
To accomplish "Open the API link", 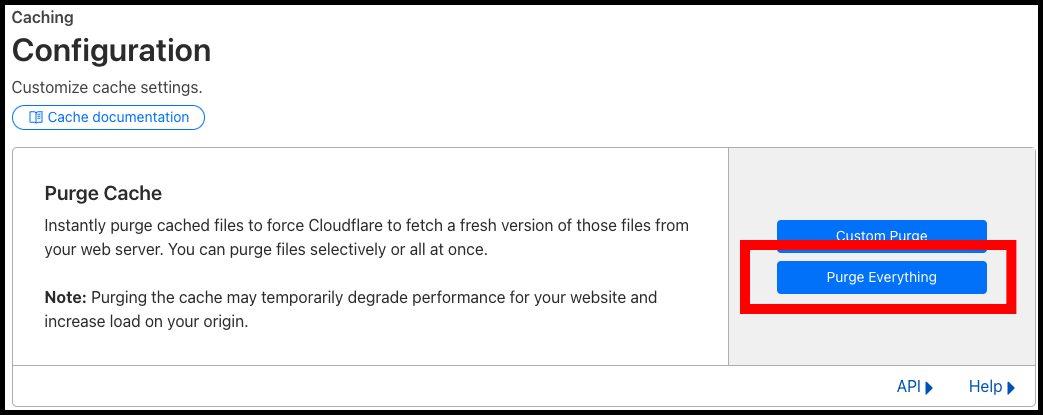I will click(909, 387).
